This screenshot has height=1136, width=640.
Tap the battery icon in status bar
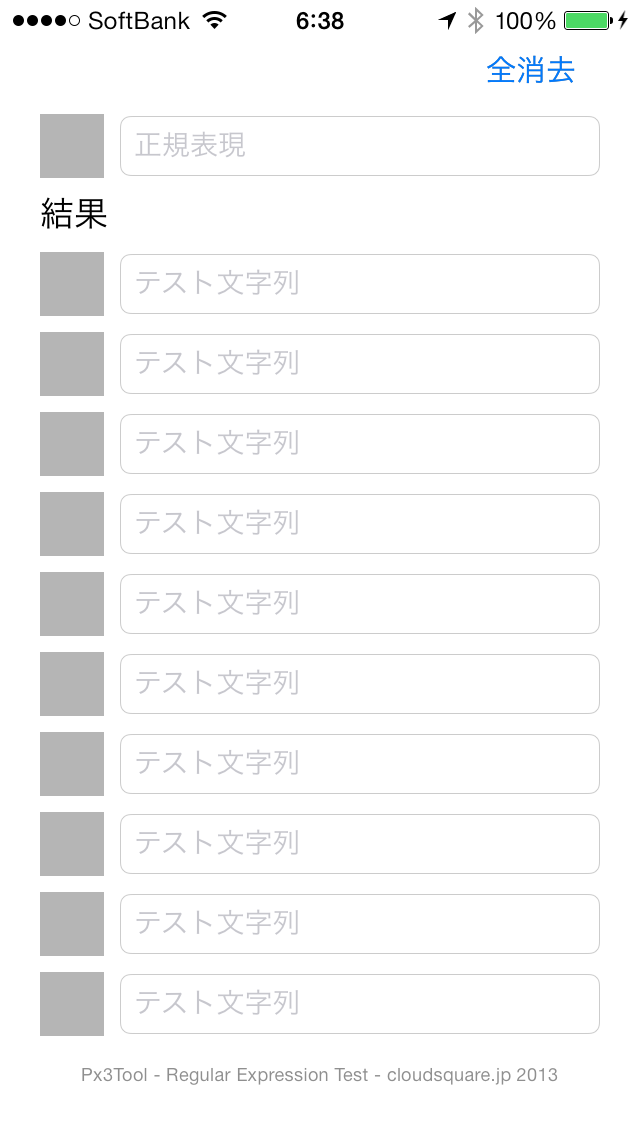tap(588, 20)
